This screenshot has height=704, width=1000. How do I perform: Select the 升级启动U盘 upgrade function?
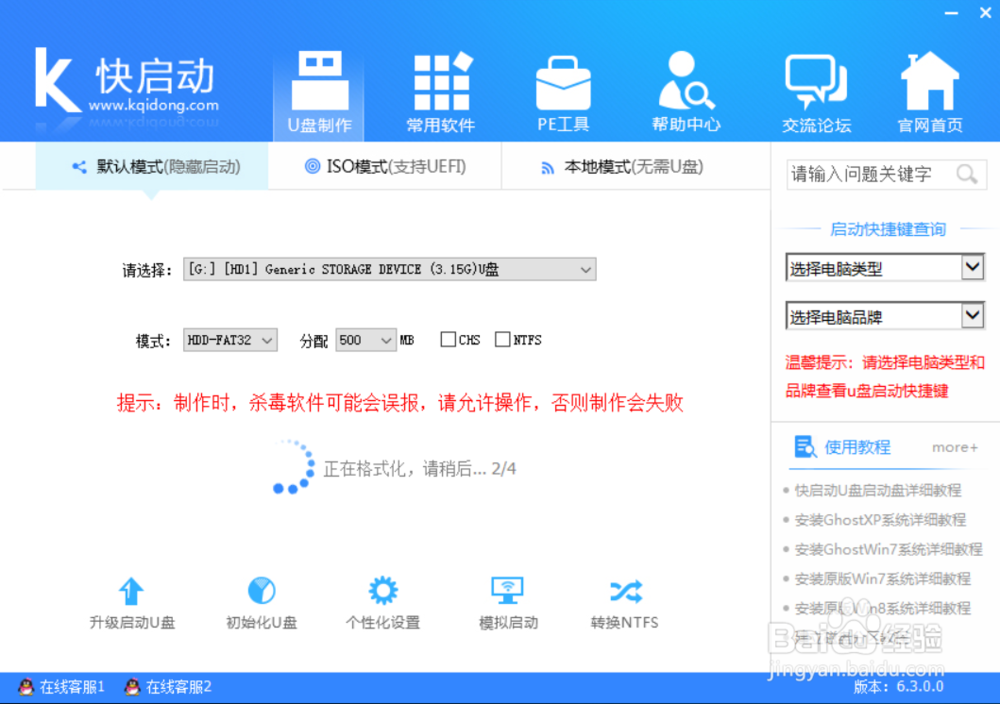coord(131,600)
